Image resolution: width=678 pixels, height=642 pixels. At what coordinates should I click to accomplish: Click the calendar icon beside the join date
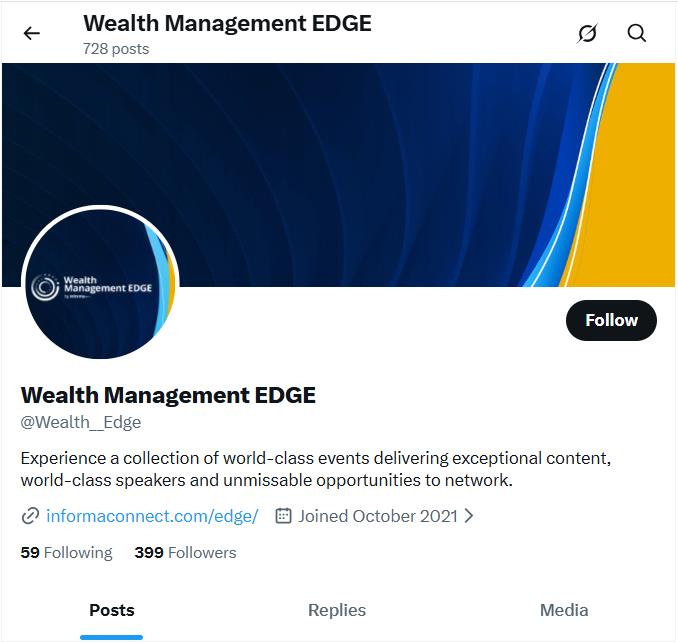(283, 515)
